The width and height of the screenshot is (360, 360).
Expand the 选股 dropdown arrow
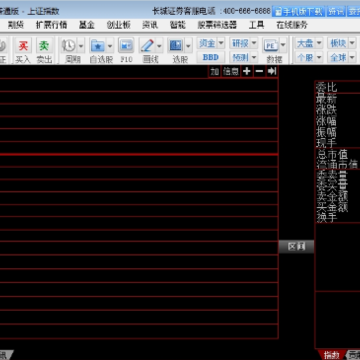188,46
